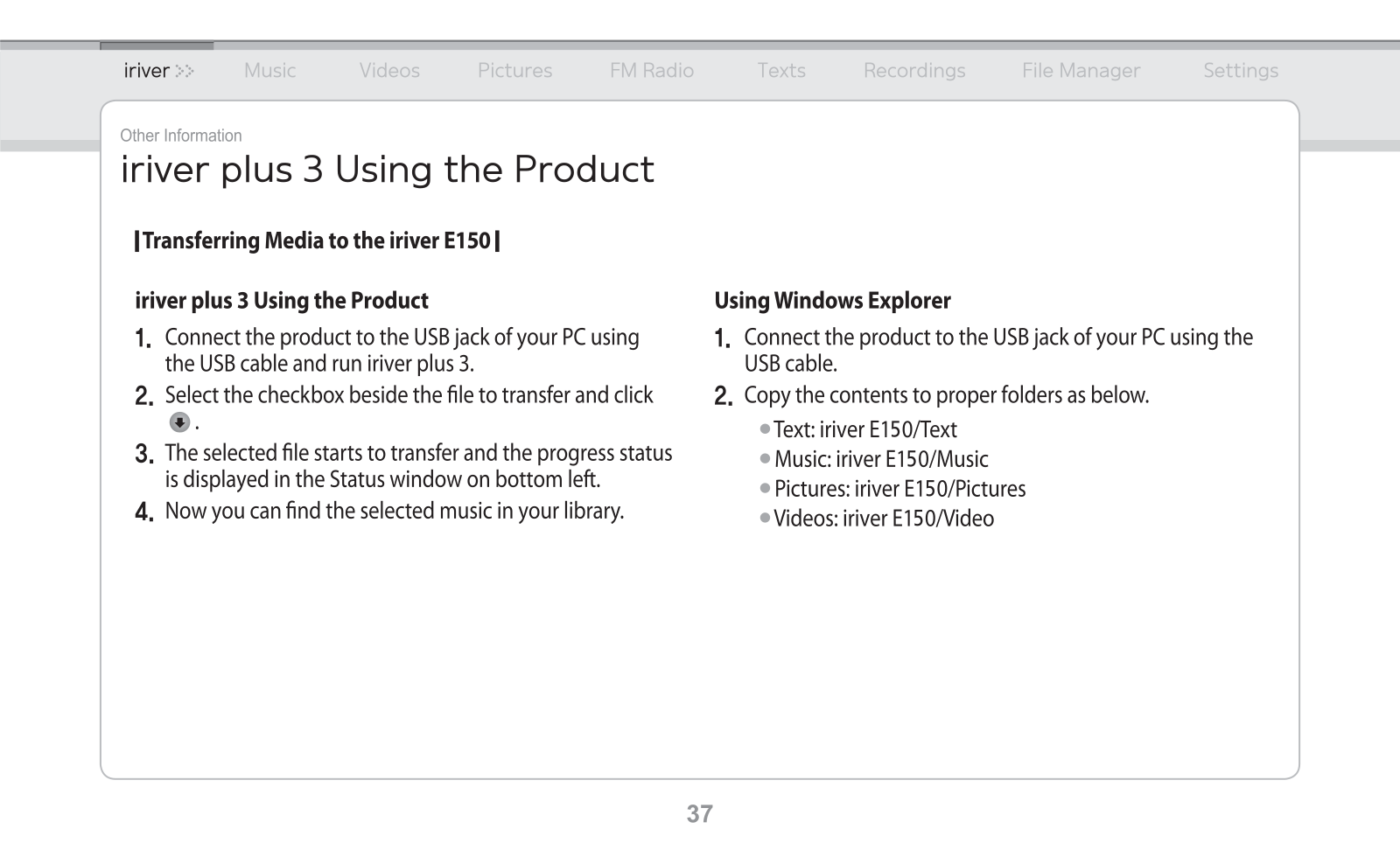Click the 'iriver plus 3 Using the Product' title
Screen dimensions: 1400x850
click(x=387, y=170)
